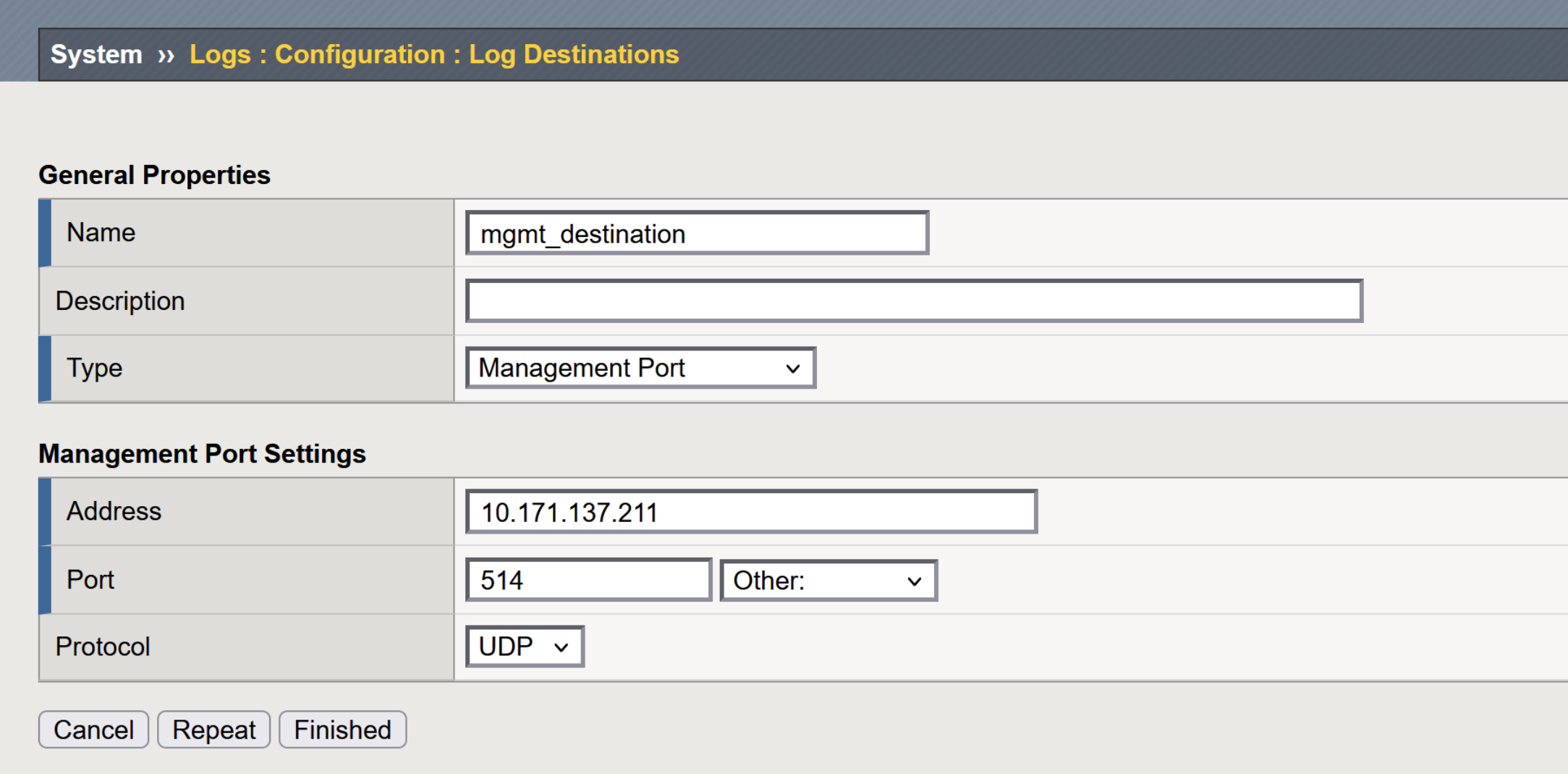The image size is (1568, 774).
Task: Click Log Destinations in the breadcrumb
Action: pos(573,54)
